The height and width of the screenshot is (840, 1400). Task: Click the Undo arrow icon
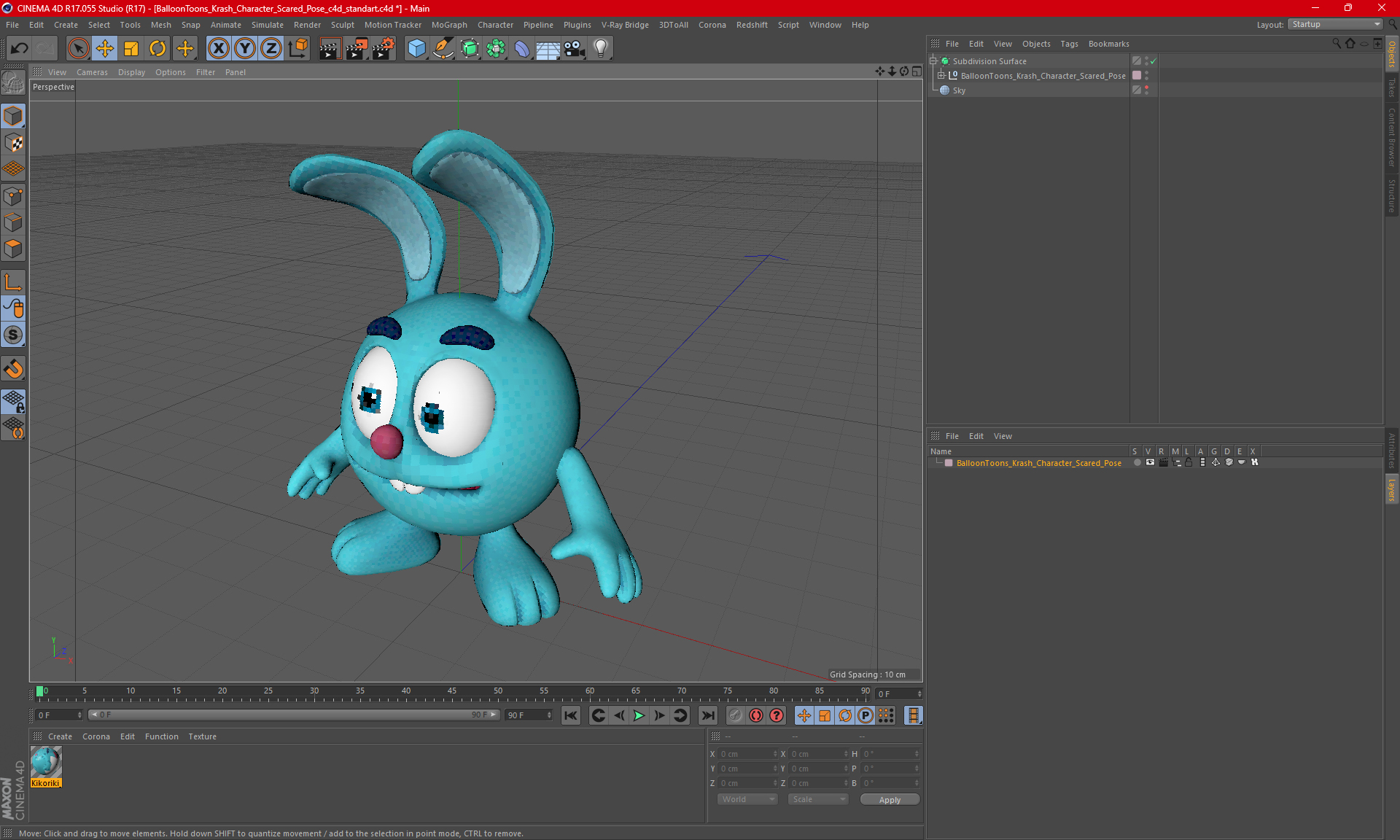(x=20, y=49)
